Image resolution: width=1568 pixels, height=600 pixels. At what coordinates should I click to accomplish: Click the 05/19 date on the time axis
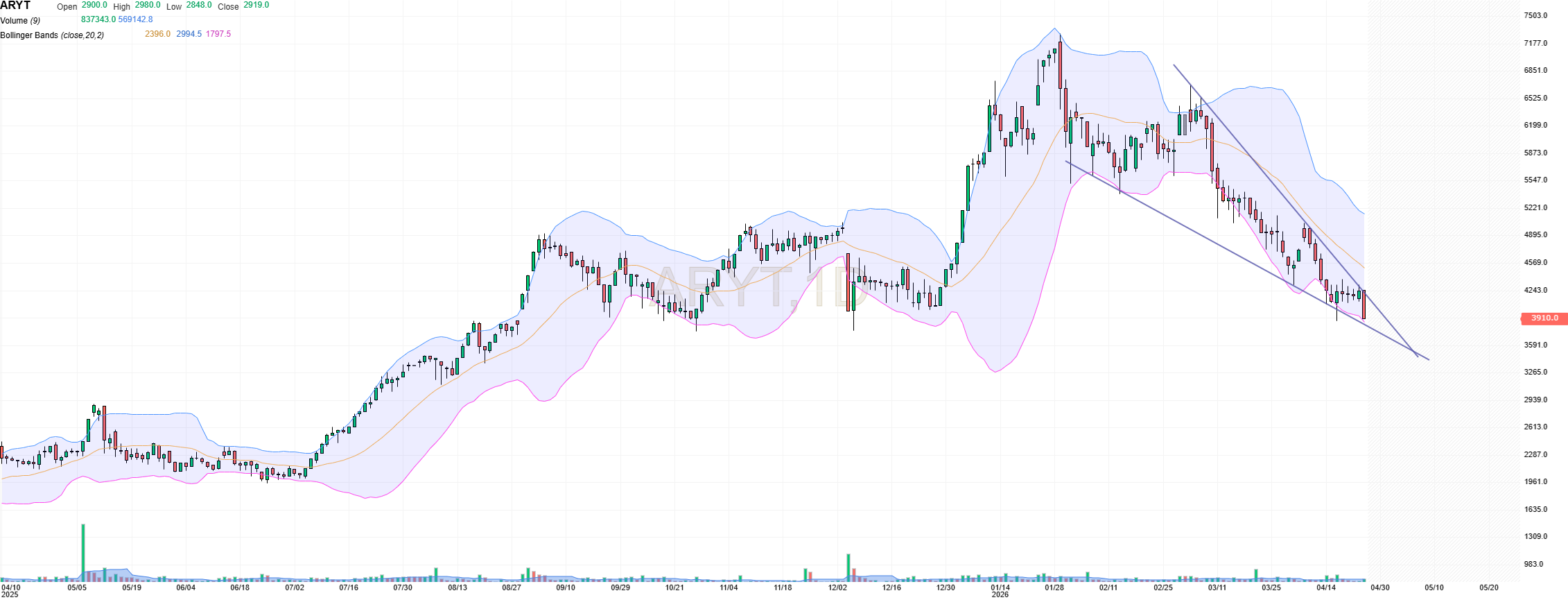coord(132,588)
